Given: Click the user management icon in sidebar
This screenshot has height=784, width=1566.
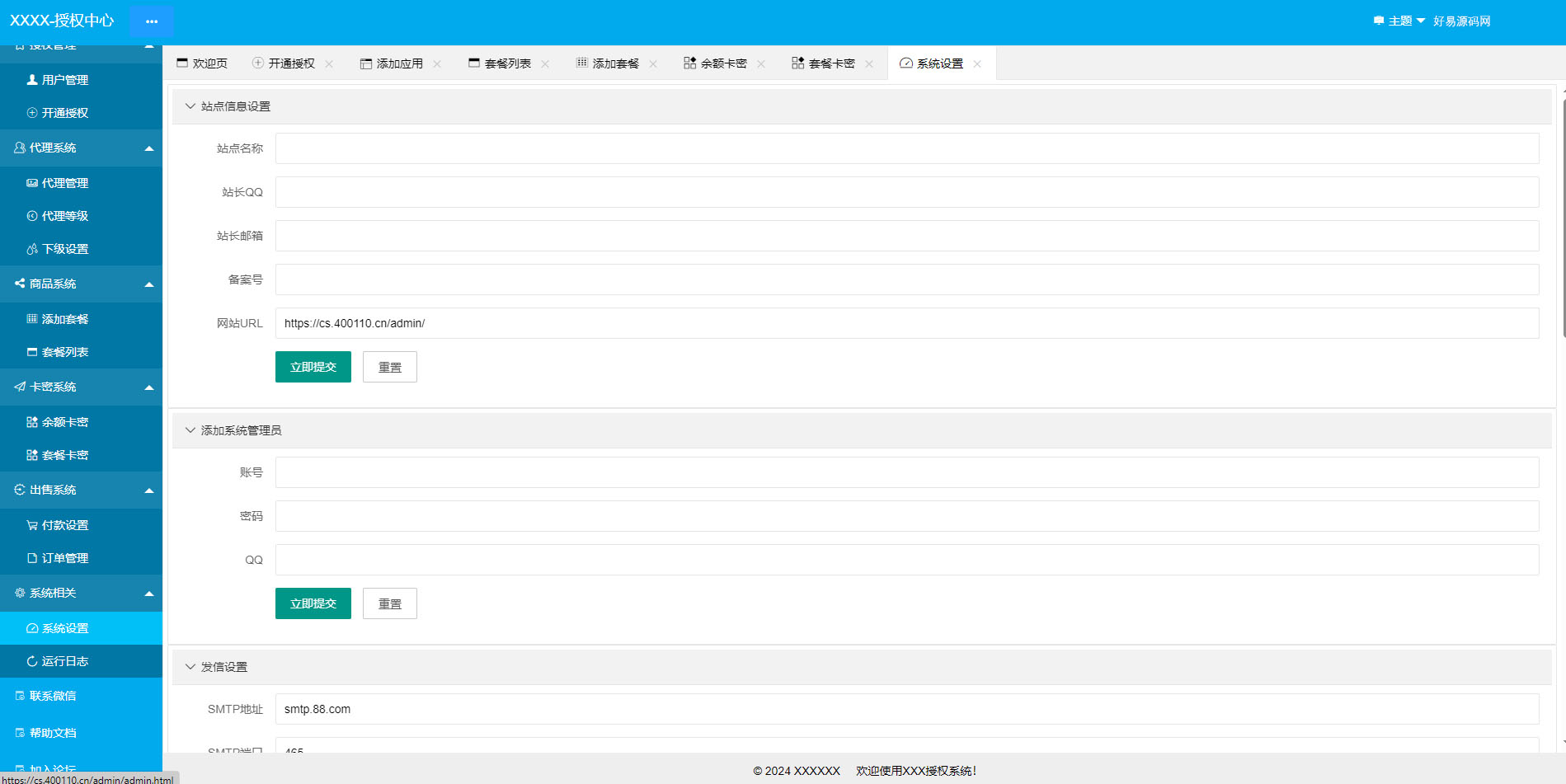Looking at the screenshot, I should [31, 80].
